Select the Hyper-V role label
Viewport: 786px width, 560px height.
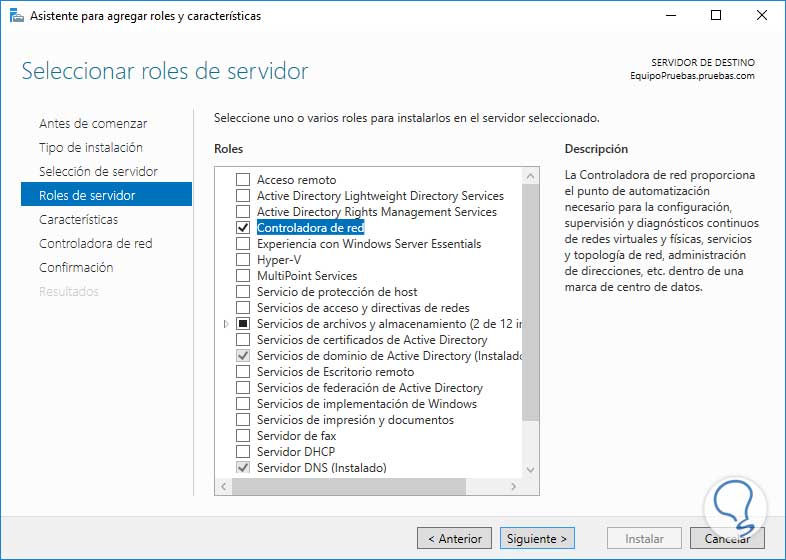click(x=279, y=260)
